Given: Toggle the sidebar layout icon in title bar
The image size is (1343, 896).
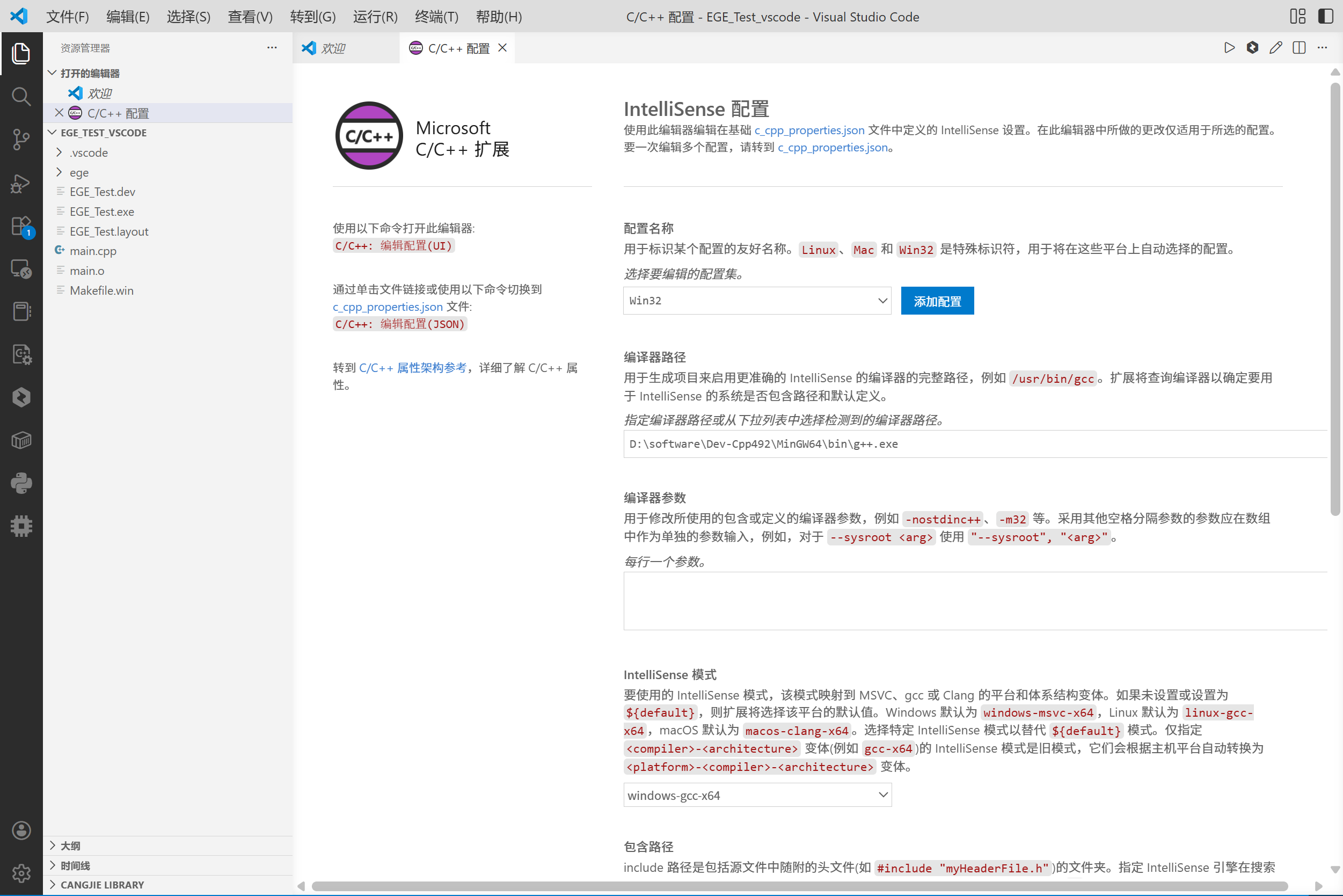Looking at the screenshot, I should coord(1325,16).
